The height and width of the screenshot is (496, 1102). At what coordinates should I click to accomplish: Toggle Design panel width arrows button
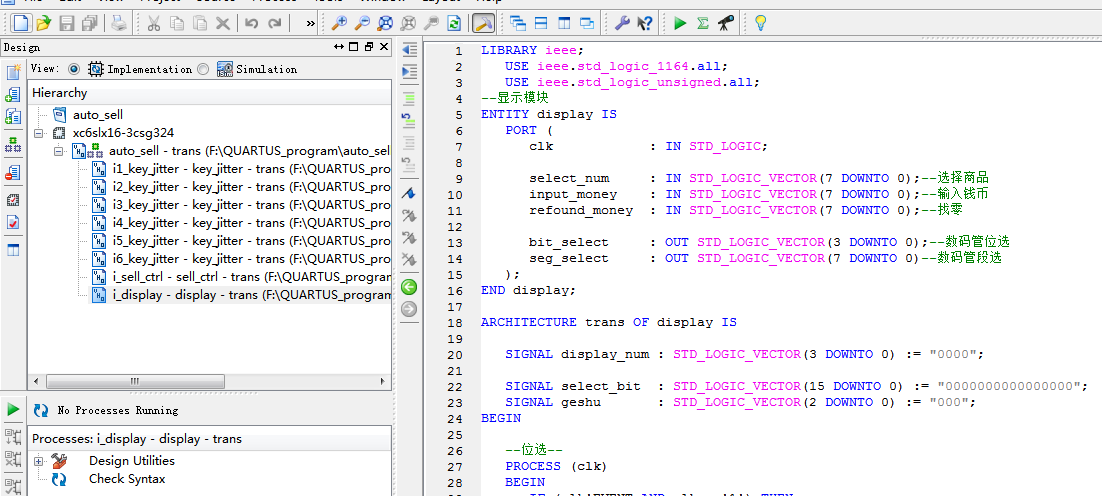click(339, 47)
